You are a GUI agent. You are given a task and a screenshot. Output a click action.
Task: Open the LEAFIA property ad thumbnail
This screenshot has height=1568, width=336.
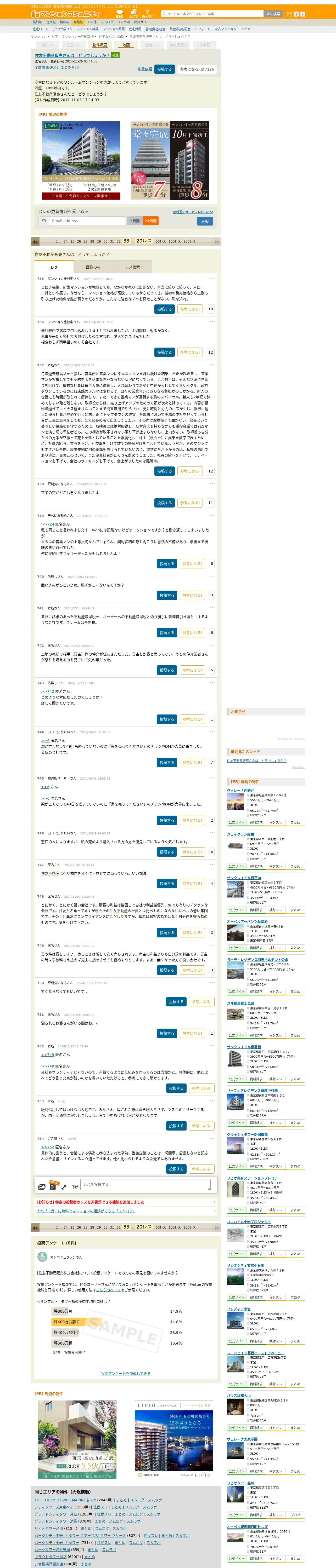click(81, 160)
